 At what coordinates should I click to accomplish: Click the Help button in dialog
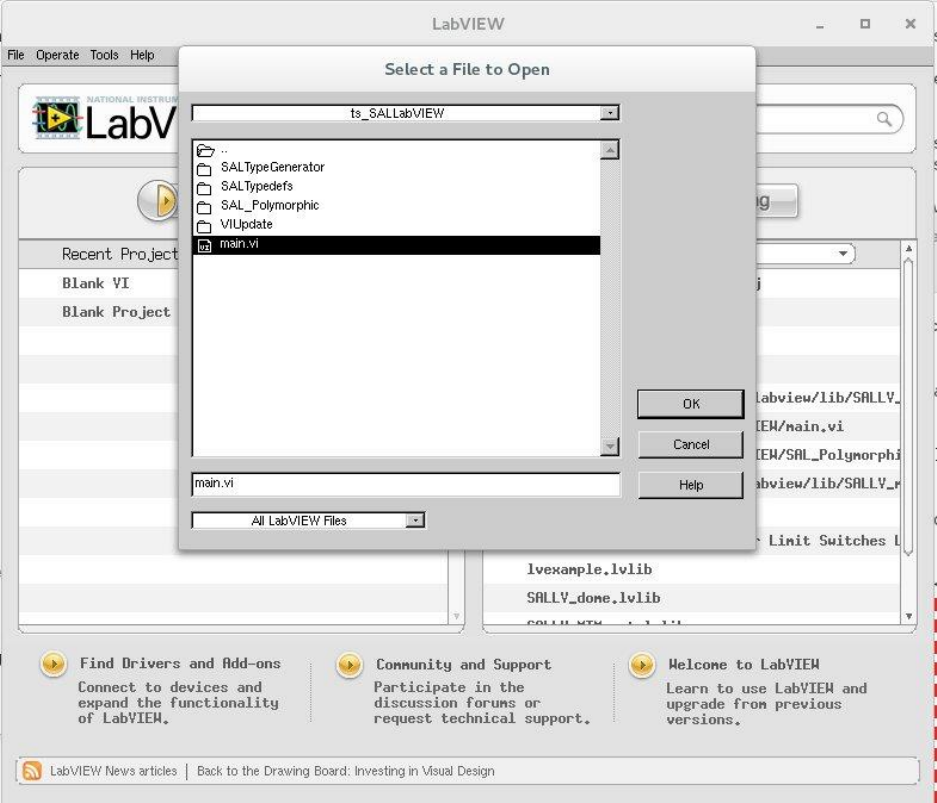point(691,485)
